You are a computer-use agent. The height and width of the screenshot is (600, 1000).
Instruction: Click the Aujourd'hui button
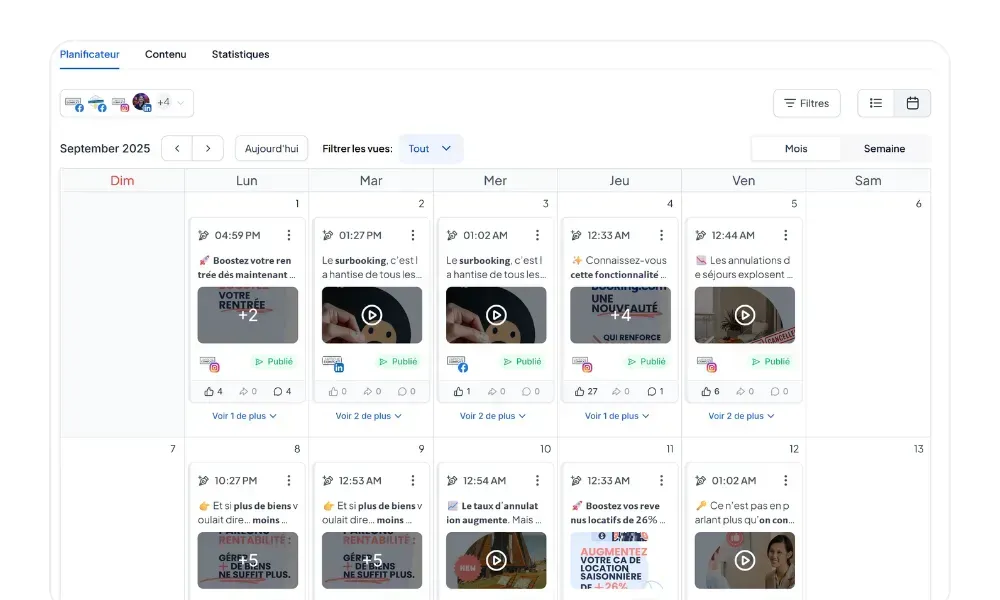point(271,147)
